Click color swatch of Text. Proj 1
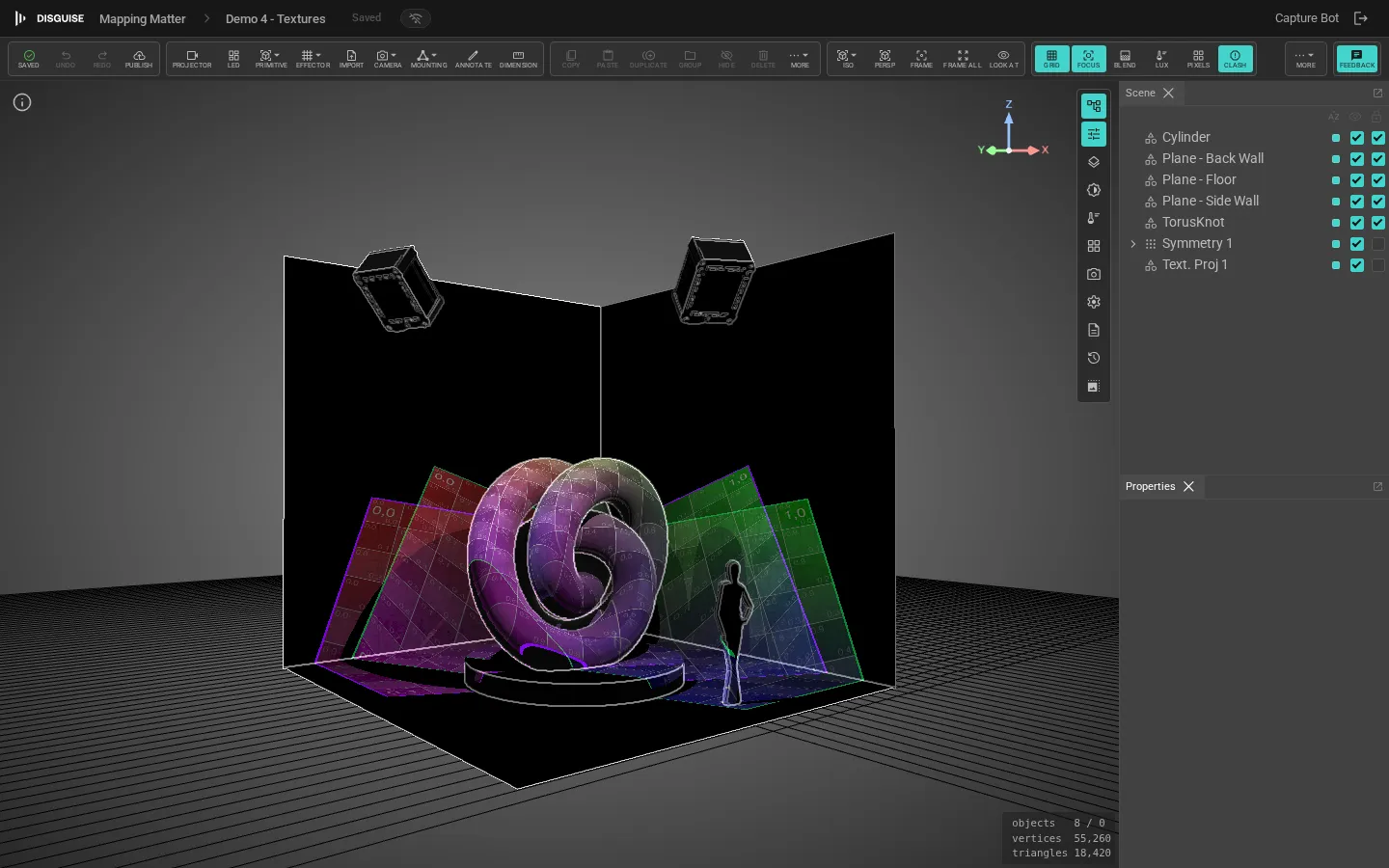Screen dimensions: 1389x868 pos(1336,265)
